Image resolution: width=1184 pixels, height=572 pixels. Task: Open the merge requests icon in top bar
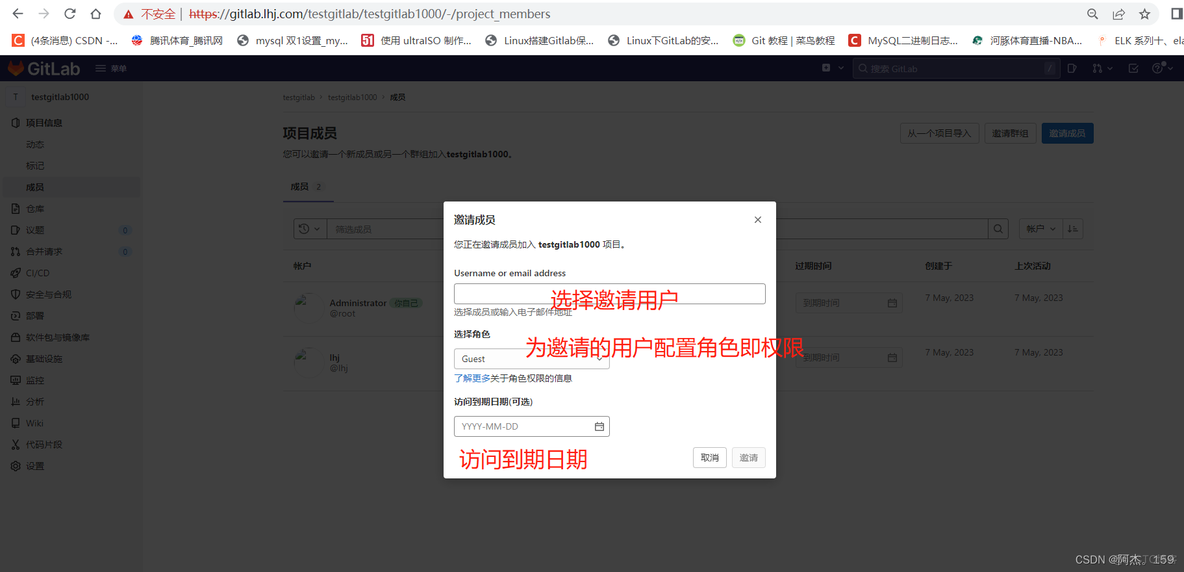(x=1100, y=68)
